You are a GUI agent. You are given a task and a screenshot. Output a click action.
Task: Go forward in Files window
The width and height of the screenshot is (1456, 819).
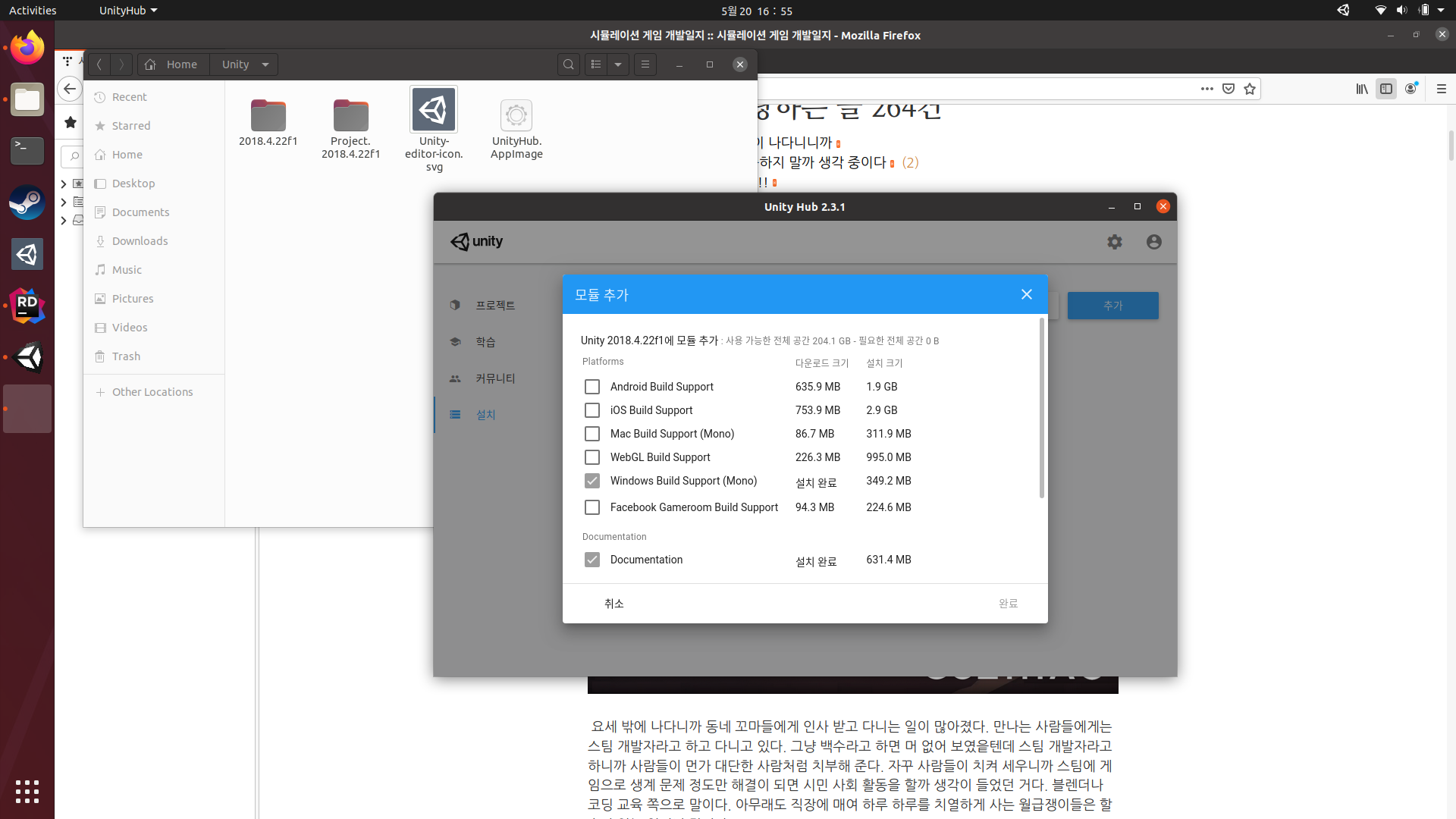point(121,64)
